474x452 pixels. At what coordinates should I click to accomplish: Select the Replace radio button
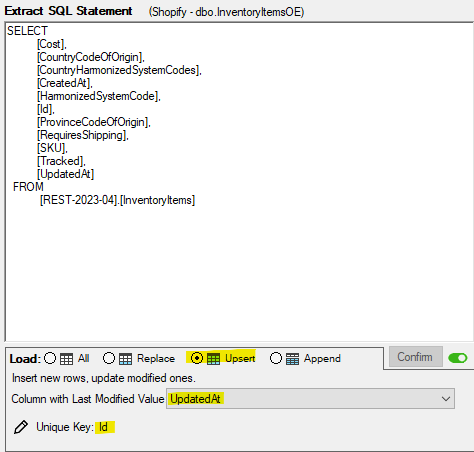tap(109, 358)
